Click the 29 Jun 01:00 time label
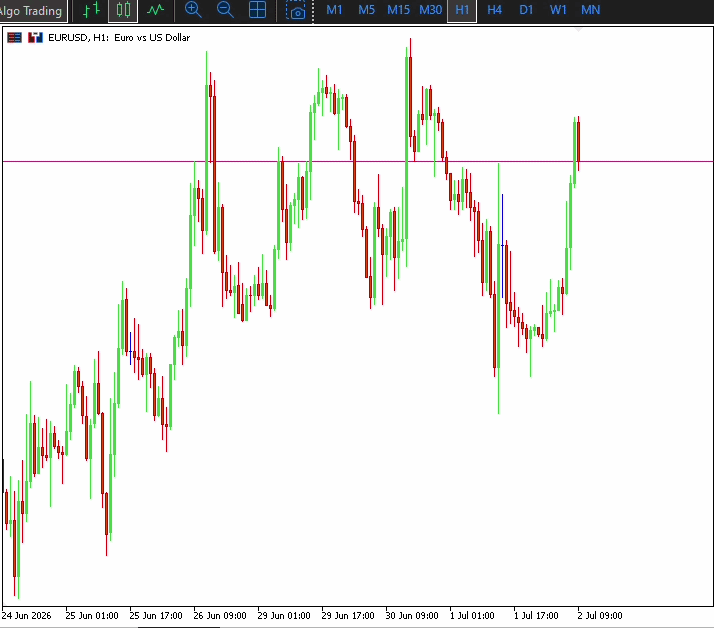714x628 pixels. (284, 616)
